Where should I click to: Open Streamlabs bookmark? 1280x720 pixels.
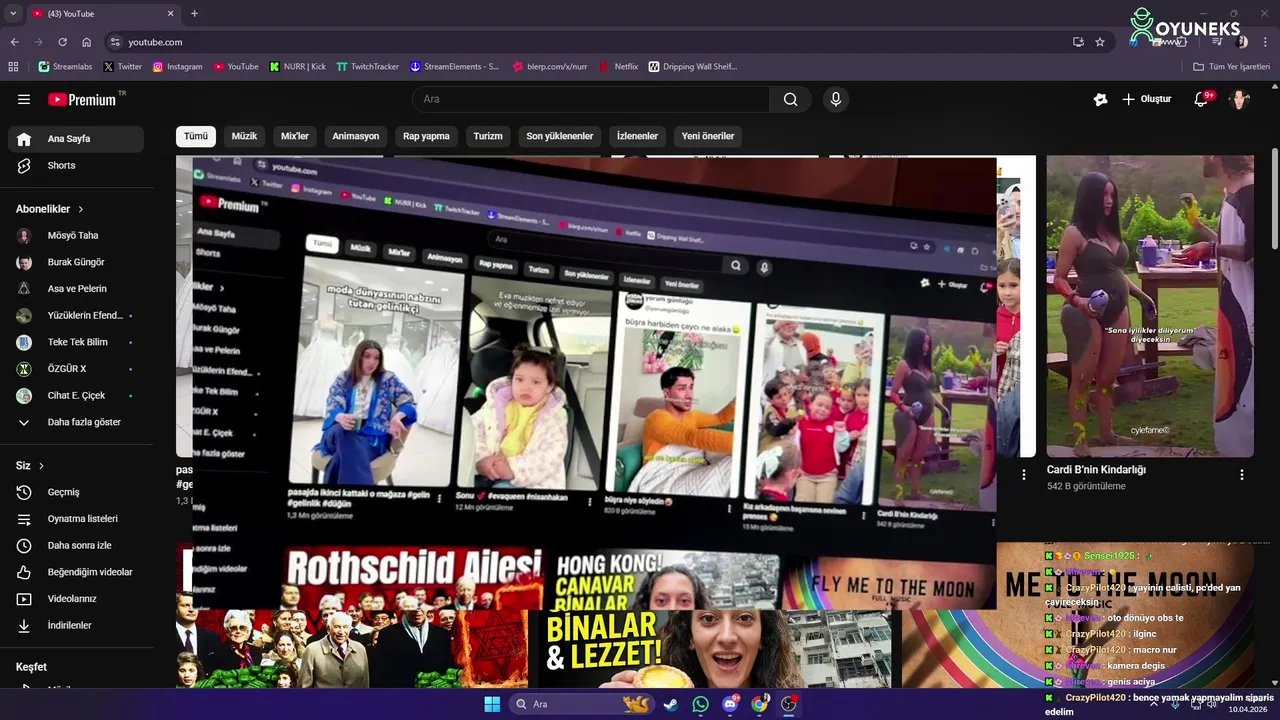point(65,67)
